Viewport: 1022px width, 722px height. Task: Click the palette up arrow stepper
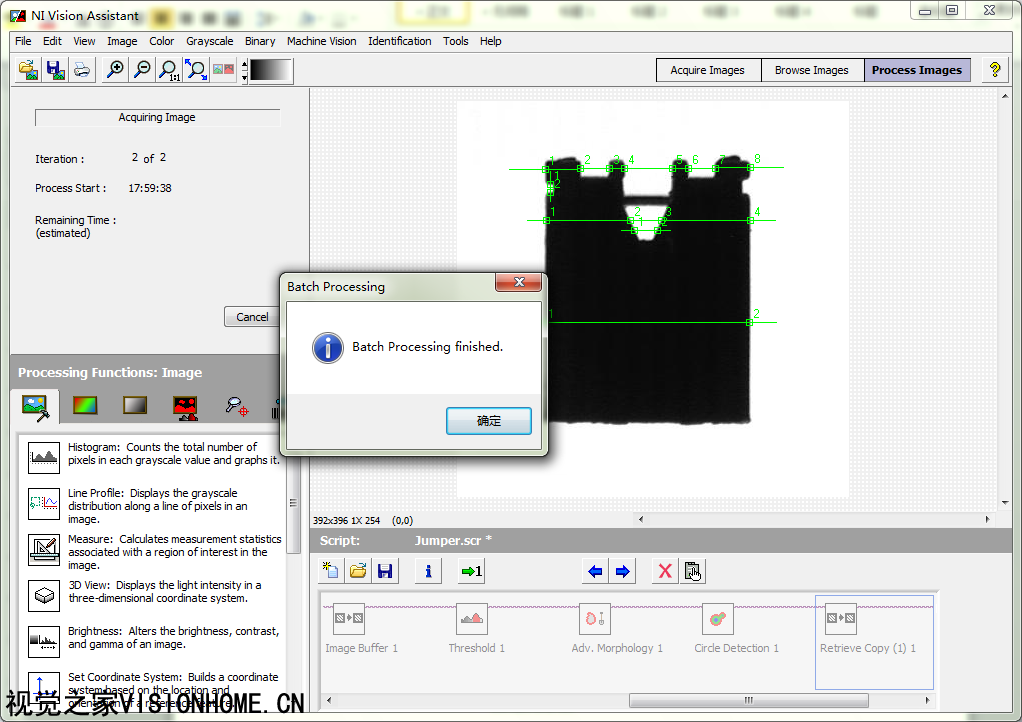(243, 65)
